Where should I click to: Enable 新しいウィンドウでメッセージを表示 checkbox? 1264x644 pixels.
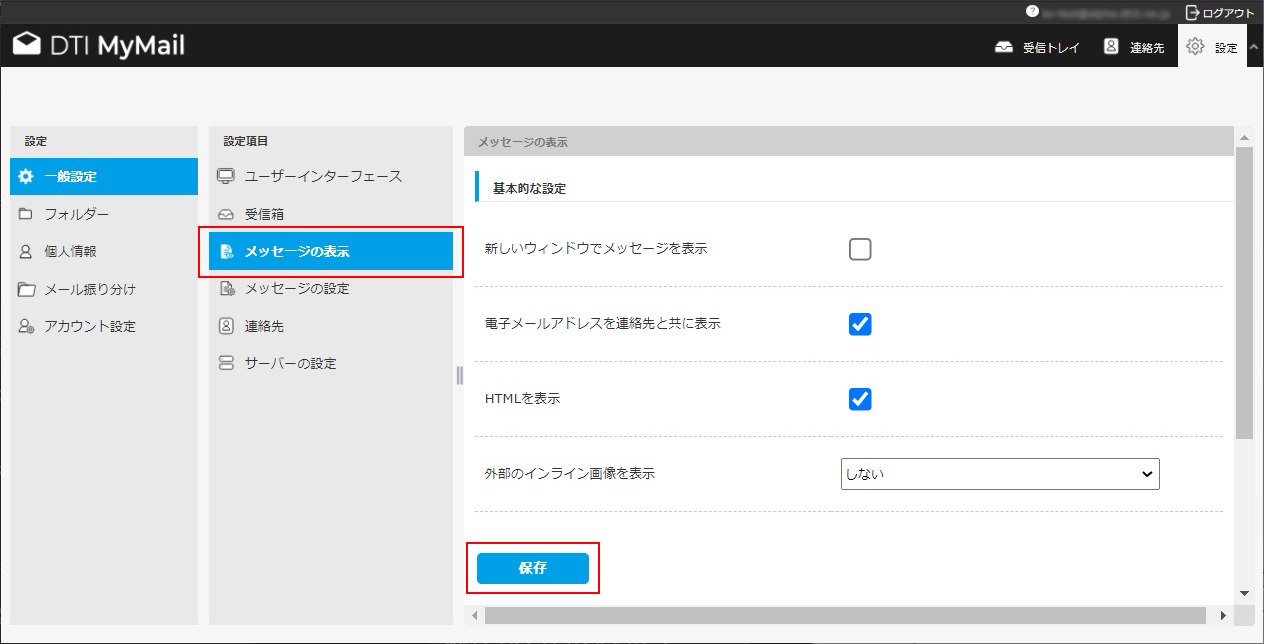coord(860,249)
